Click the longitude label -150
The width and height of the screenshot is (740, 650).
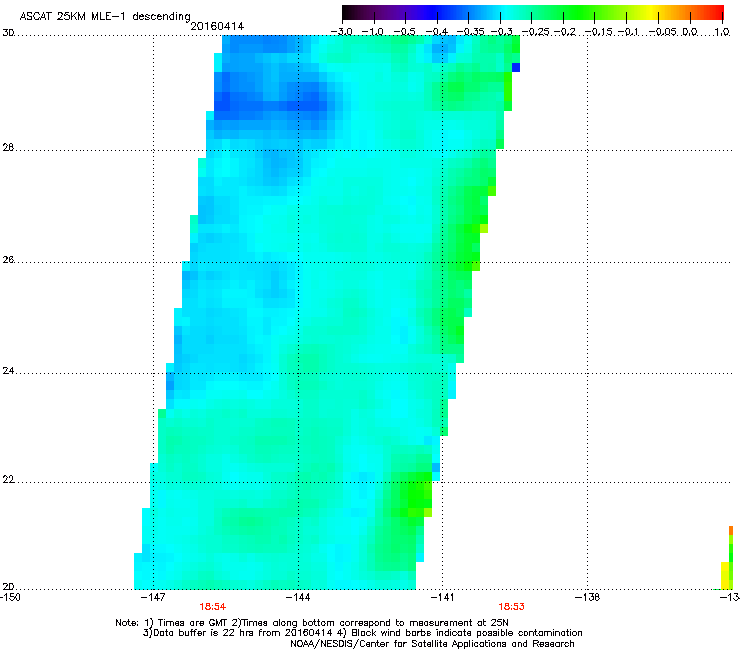pos(10,597)
